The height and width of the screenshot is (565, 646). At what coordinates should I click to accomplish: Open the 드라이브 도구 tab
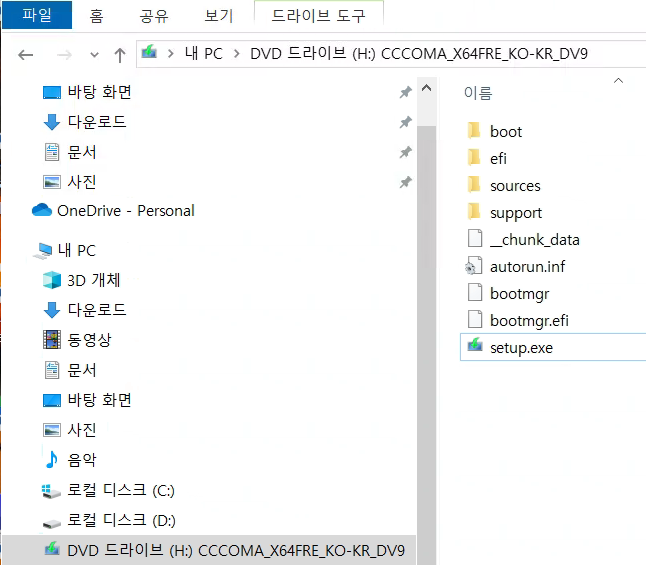click(x=318, y=16)
